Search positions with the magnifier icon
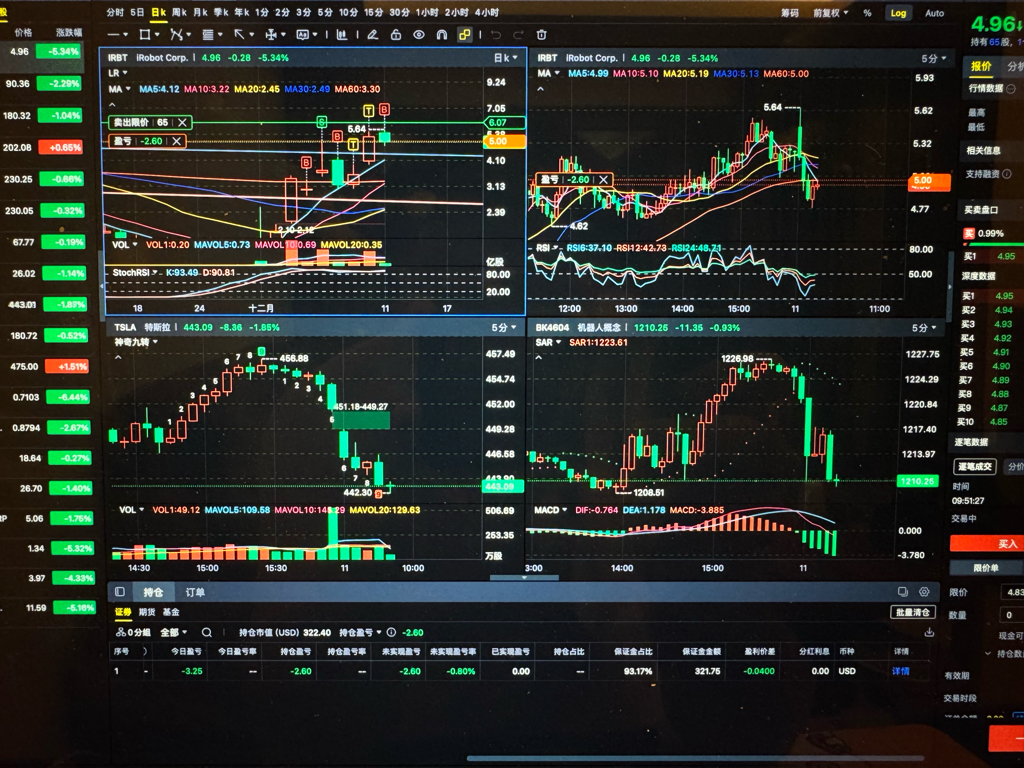 coord(206,632)
